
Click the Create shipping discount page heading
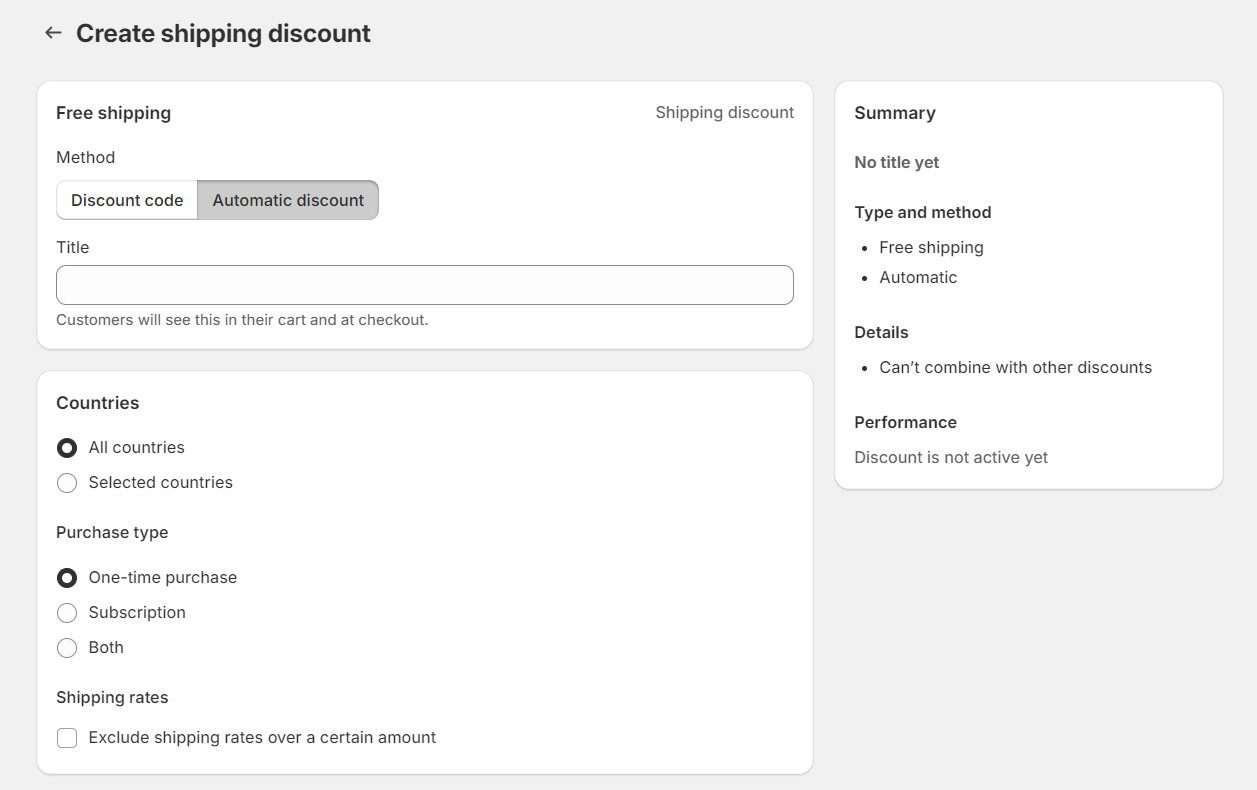coord(223,33)
